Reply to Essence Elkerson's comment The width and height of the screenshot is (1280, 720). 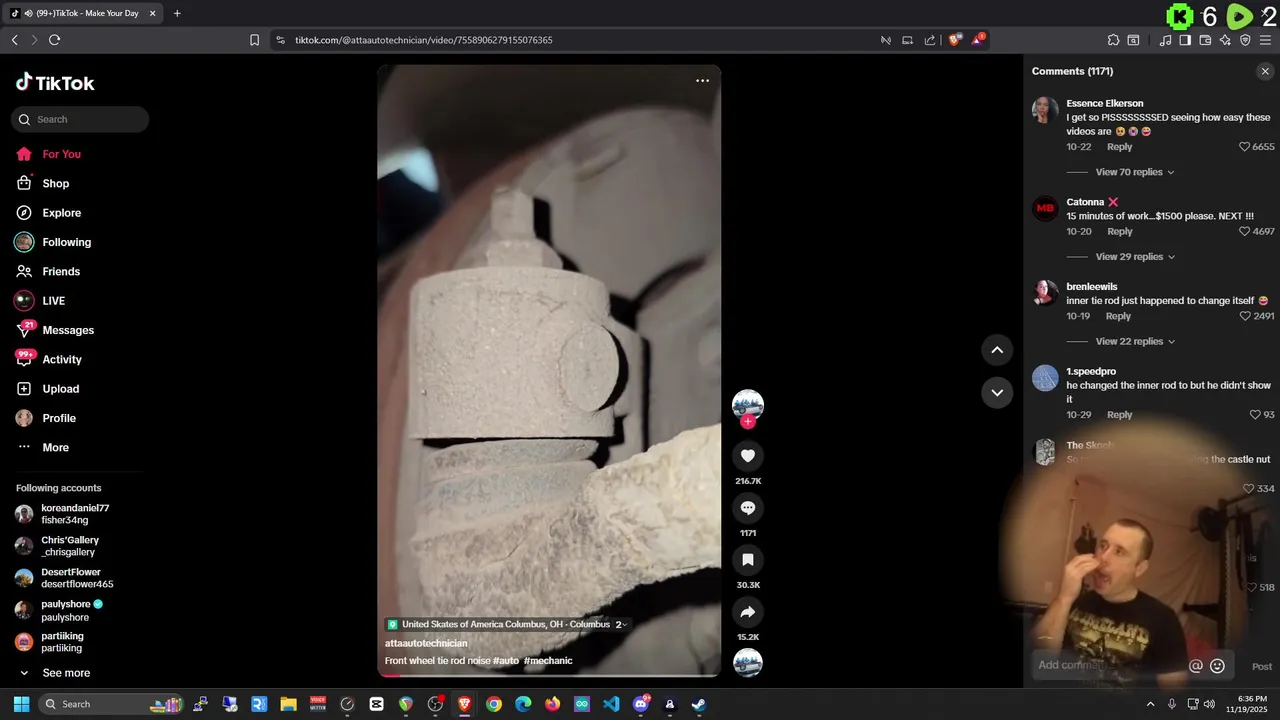(x=1119, y=147)
